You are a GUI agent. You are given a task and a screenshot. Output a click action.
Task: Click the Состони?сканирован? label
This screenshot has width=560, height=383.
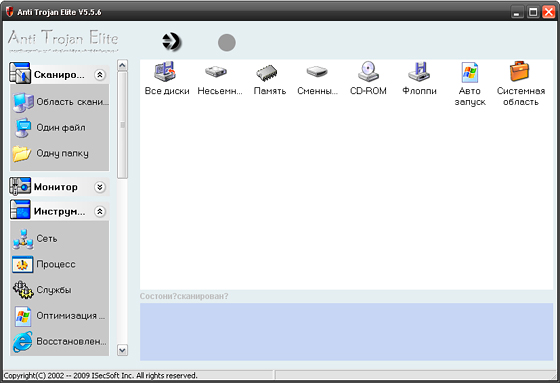point(184,296)
